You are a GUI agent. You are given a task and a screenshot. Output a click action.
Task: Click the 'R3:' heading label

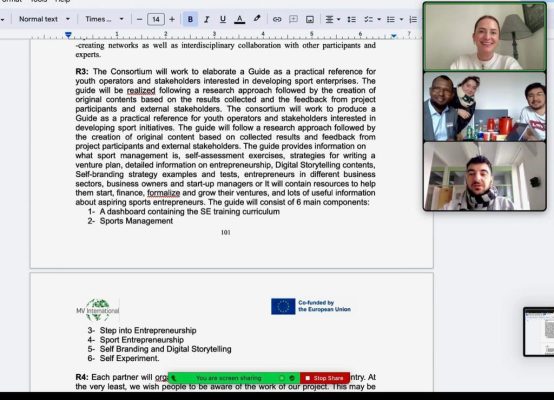82,72
